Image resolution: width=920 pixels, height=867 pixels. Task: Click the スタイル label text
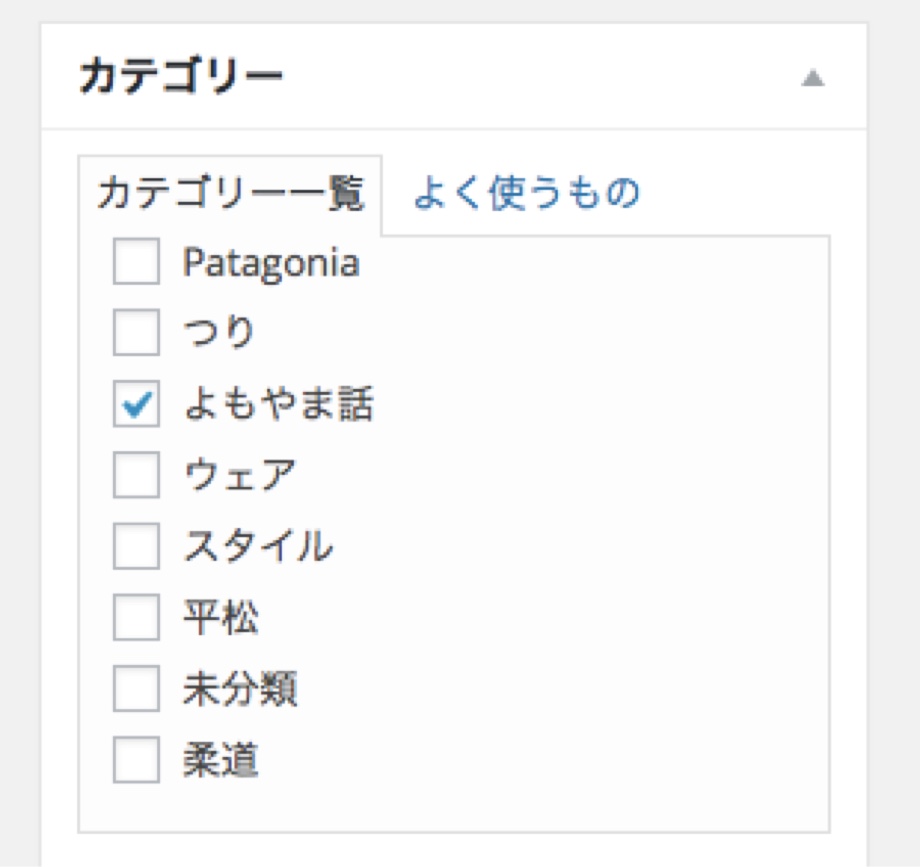click(258, 546)
